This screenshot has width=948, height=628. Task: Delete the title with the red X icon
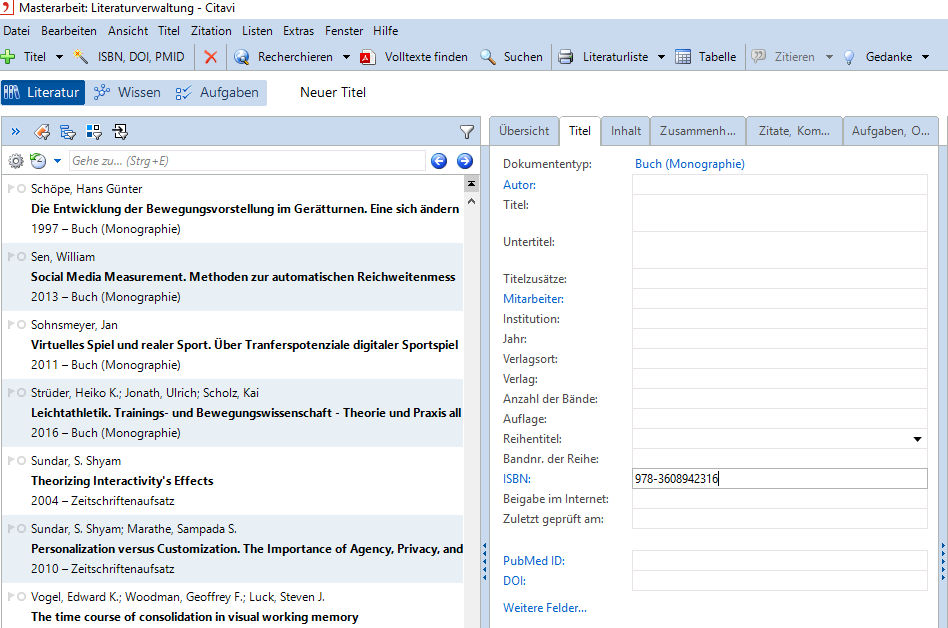(x=210, y=57)
